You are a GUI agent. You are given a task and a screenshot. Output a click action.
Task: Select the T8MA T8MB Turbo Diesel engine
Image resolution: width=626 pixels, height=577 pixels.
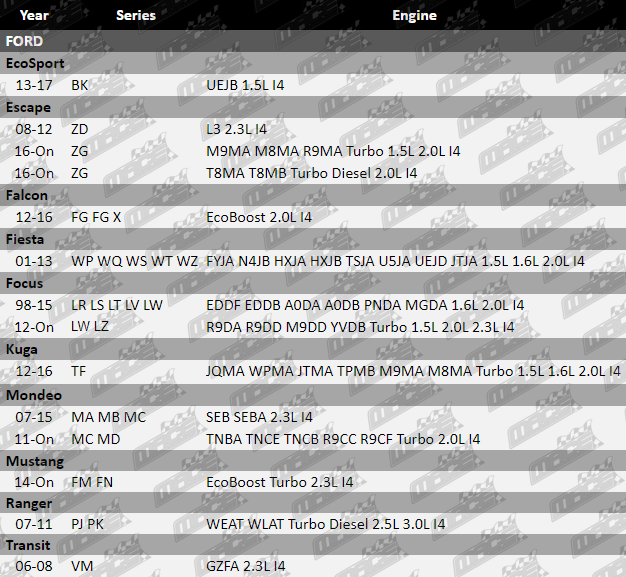tap(311, 173)
